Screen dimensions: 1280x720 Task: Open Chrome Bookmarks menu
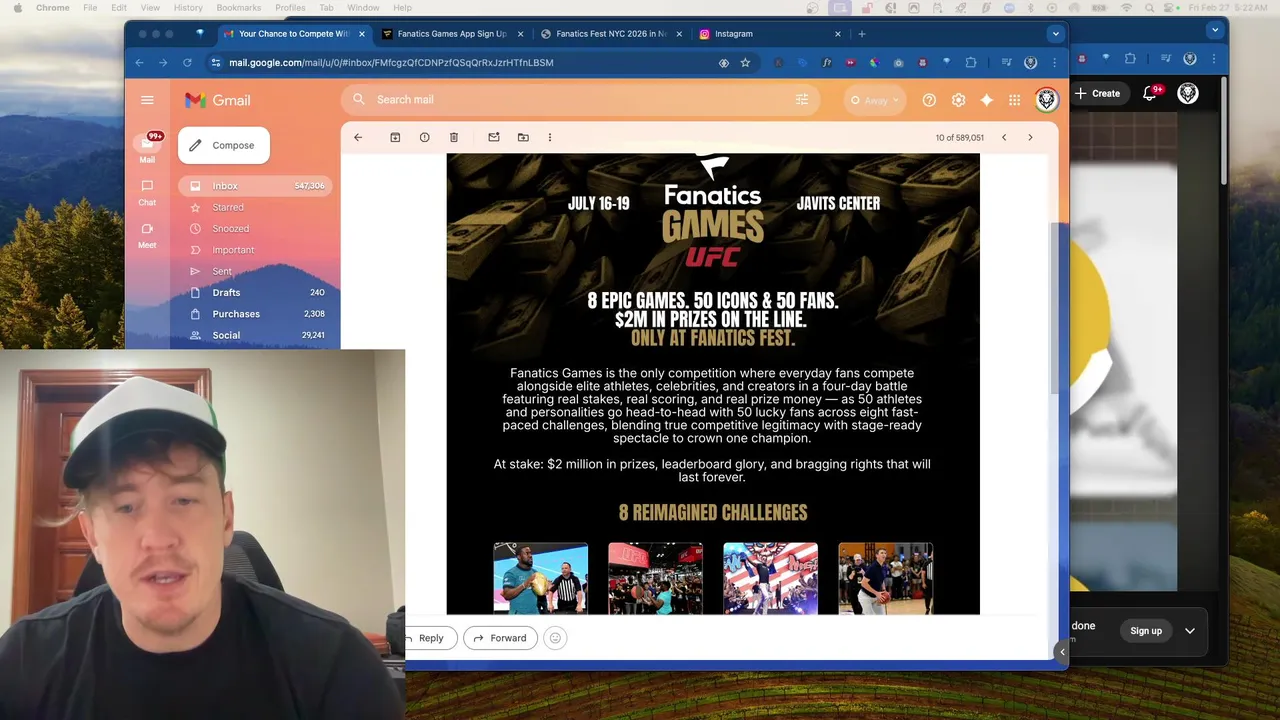point(239,7)
